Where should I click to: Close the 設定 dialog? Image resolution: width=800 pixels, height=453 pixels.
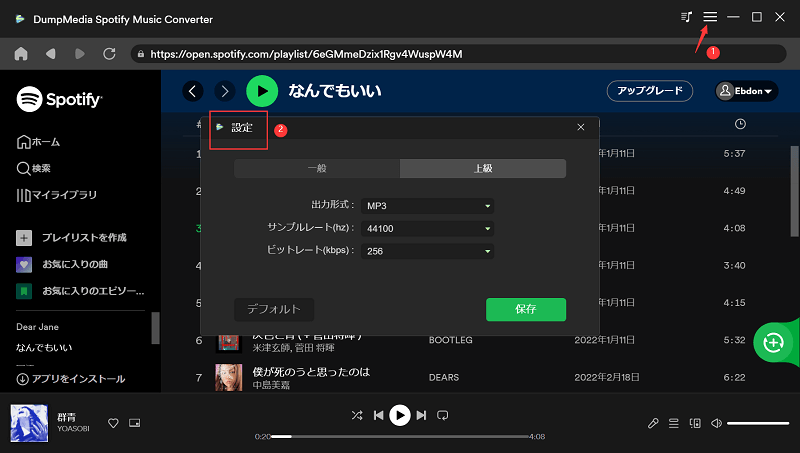tap(581, 127)
